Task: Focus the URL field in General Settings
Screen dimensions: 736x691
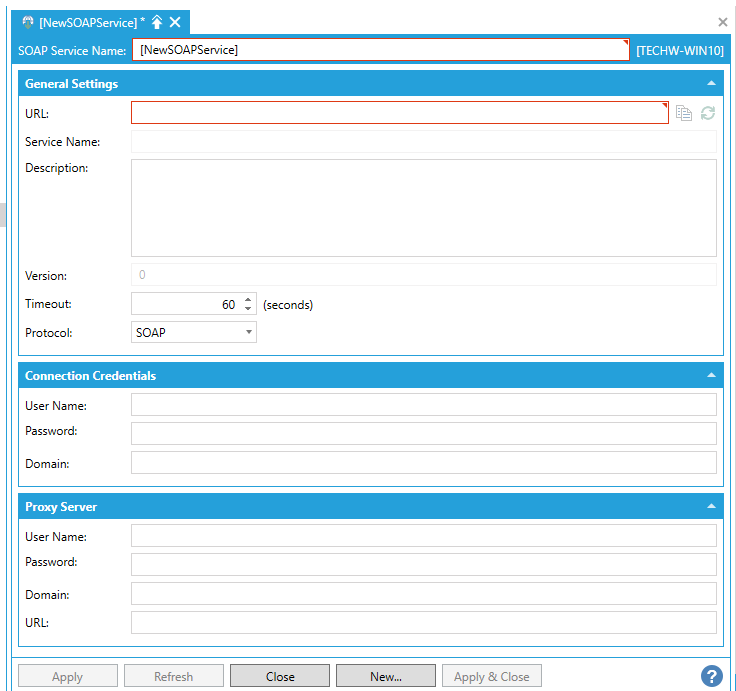Action: pyautogui.click(x=399, y=113)
